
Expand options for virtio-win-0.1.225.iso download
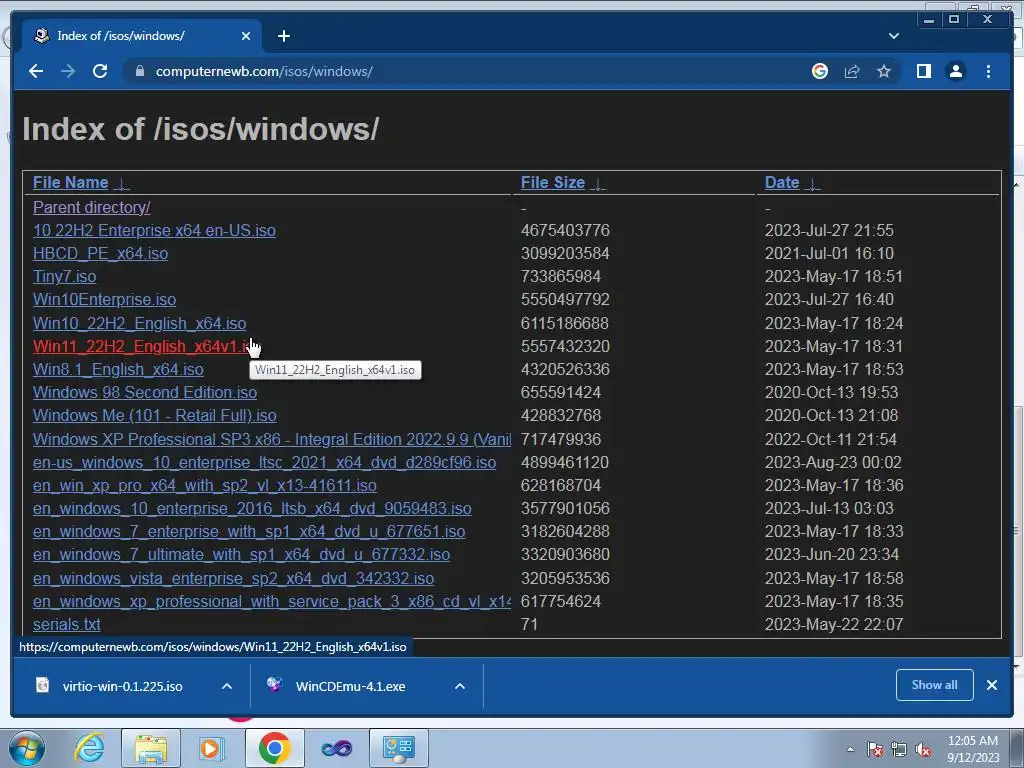click(227, 686)
